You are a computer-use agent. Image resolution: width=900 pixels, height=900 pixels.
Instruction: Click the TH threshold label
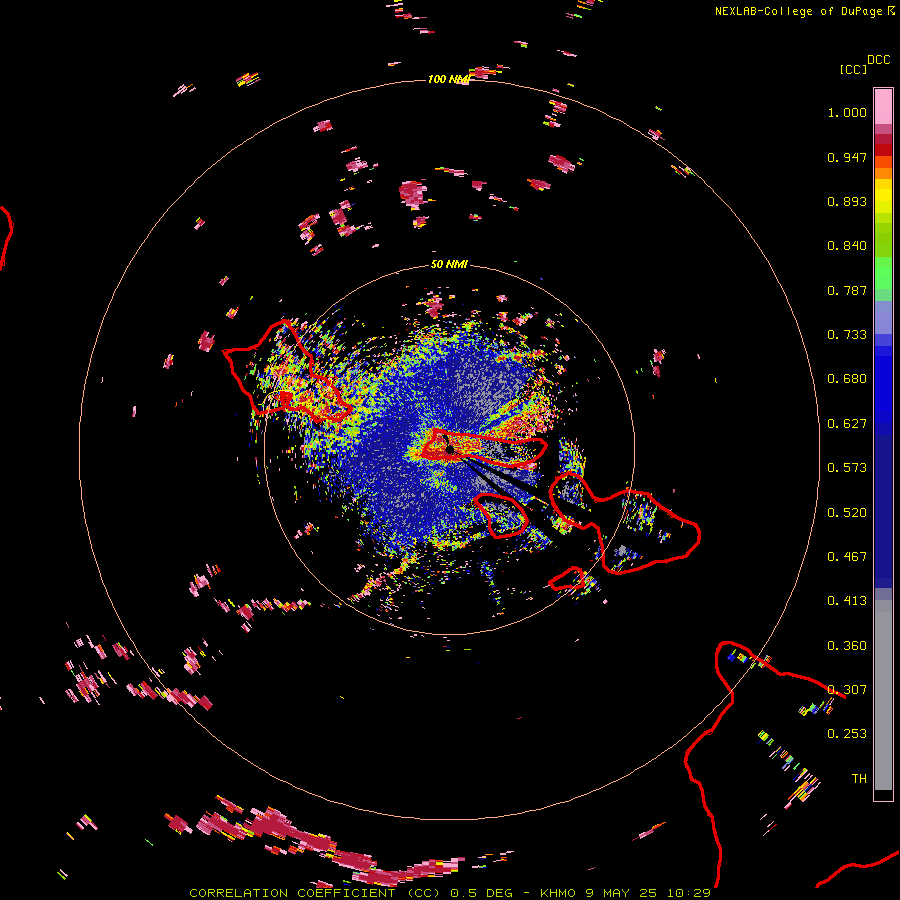click(x=859, y=779)
